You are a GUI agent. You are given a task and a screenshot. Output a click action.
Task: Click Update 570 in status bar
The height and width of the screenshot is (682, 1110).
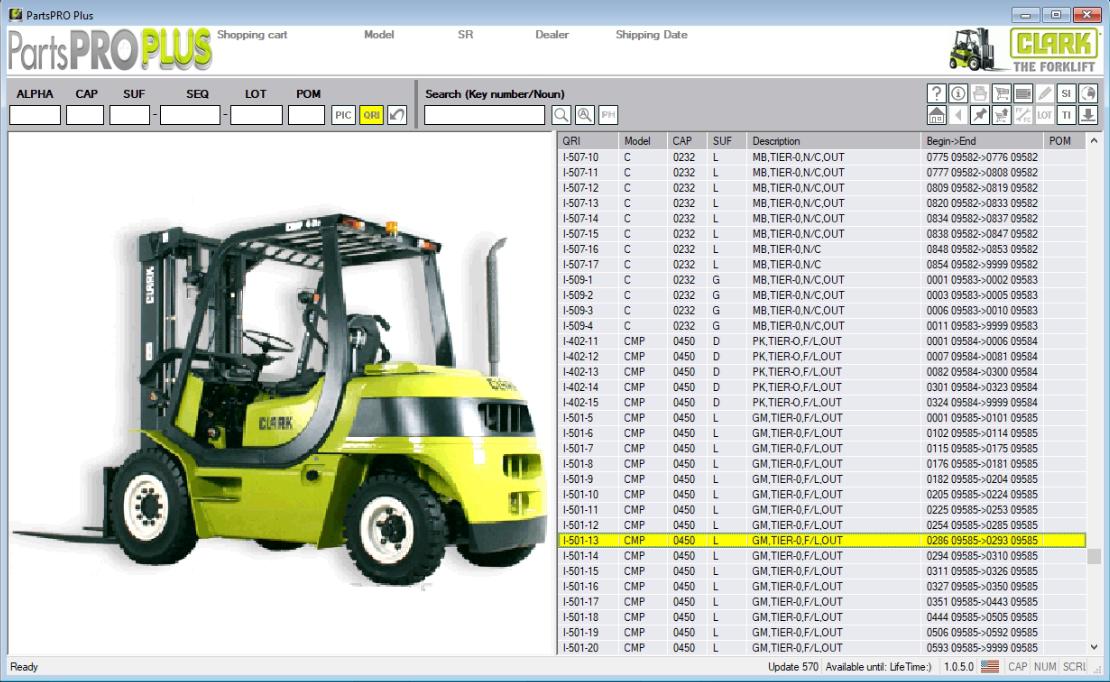(793, 666)
